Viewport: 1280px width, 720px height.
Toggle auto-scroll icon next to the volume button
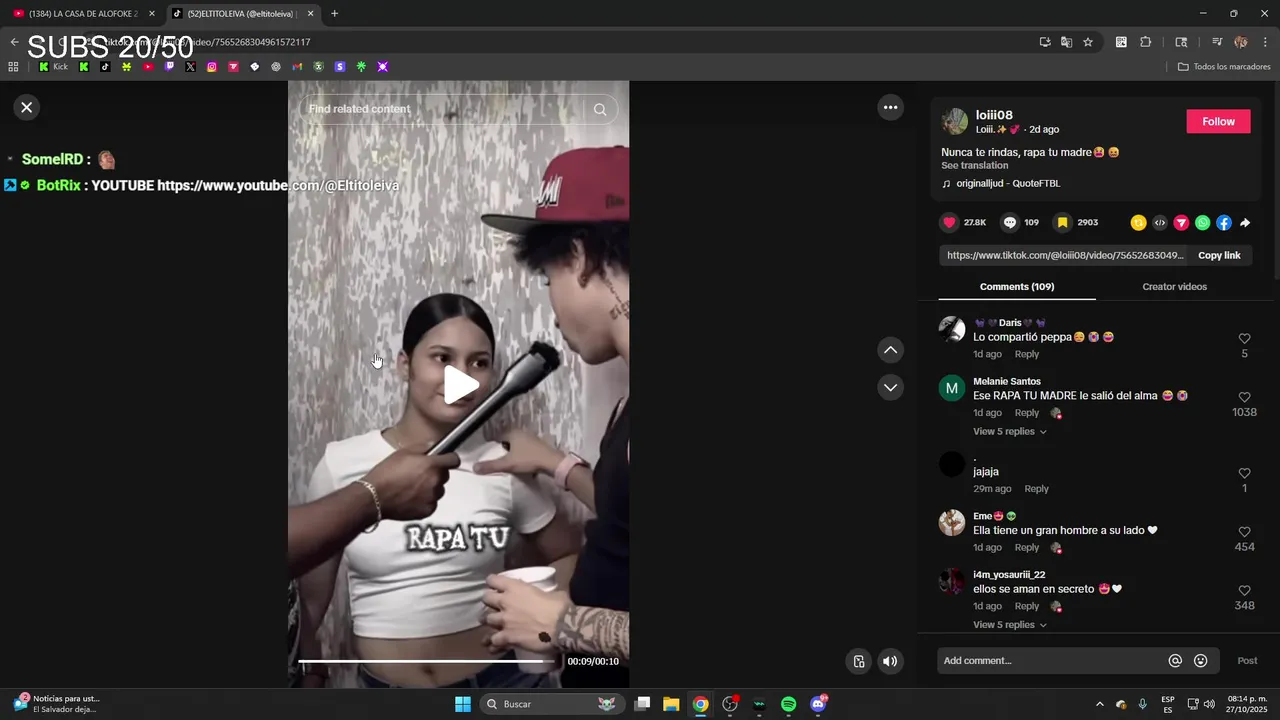click(858, 661)
